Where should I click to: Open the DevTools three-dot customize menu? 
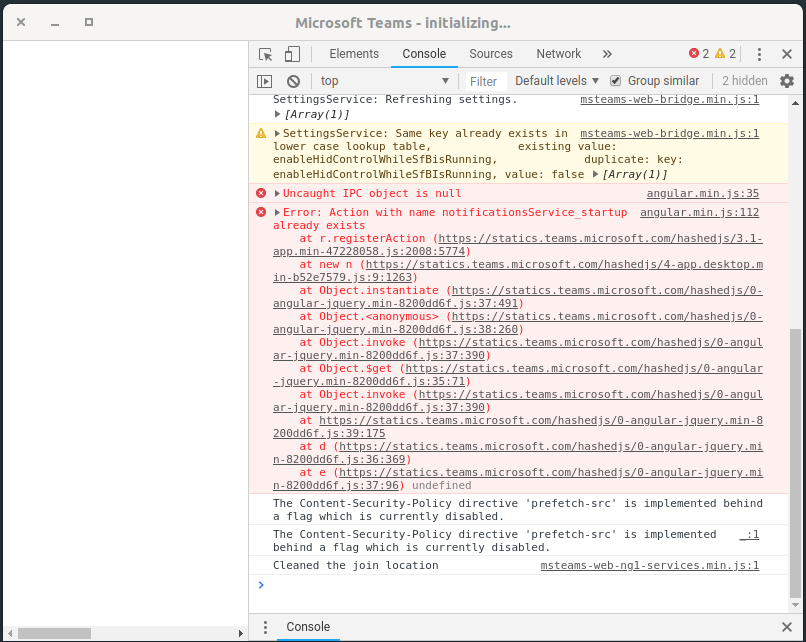point(759,54)
